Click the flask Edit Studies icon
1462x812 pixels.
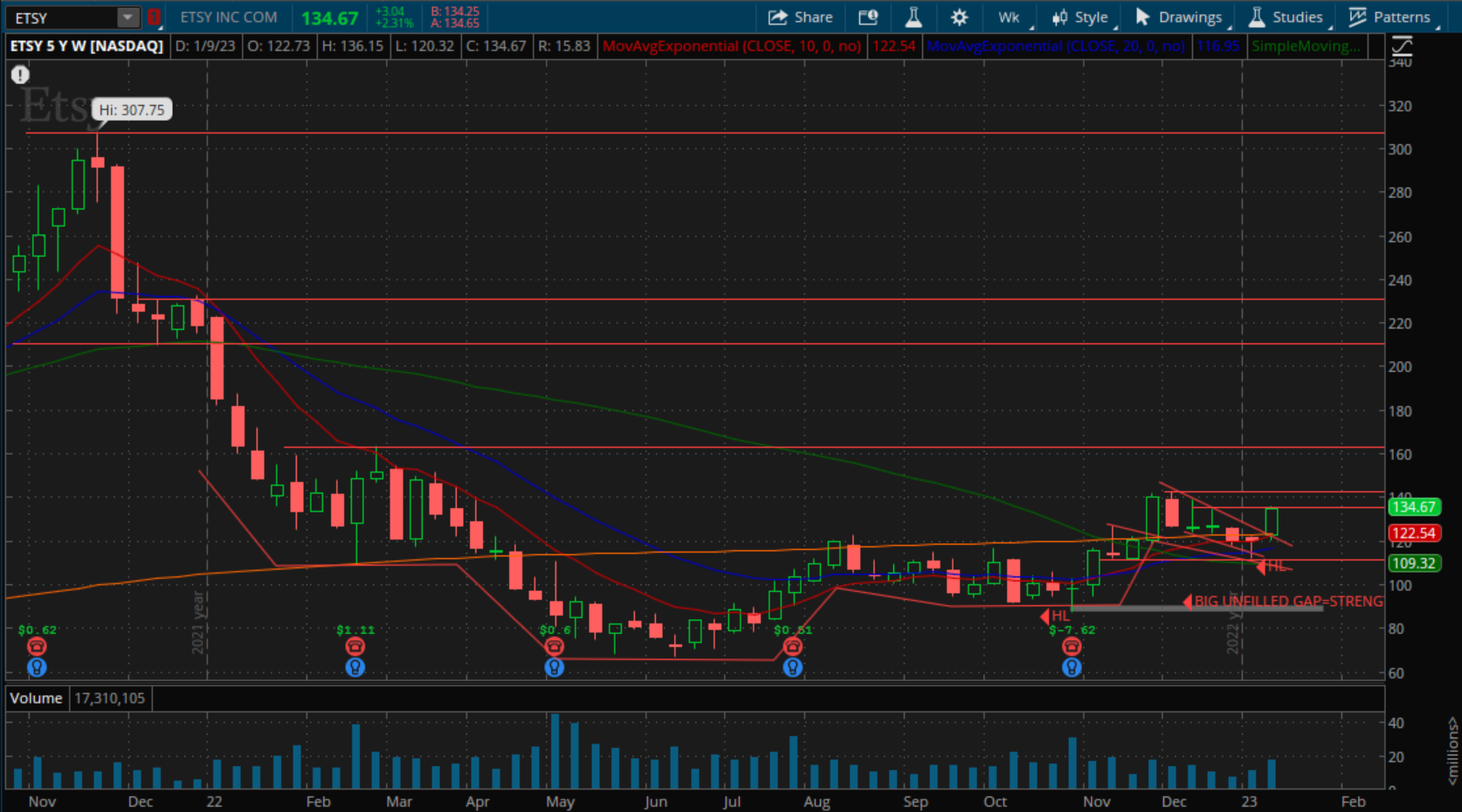914,17
